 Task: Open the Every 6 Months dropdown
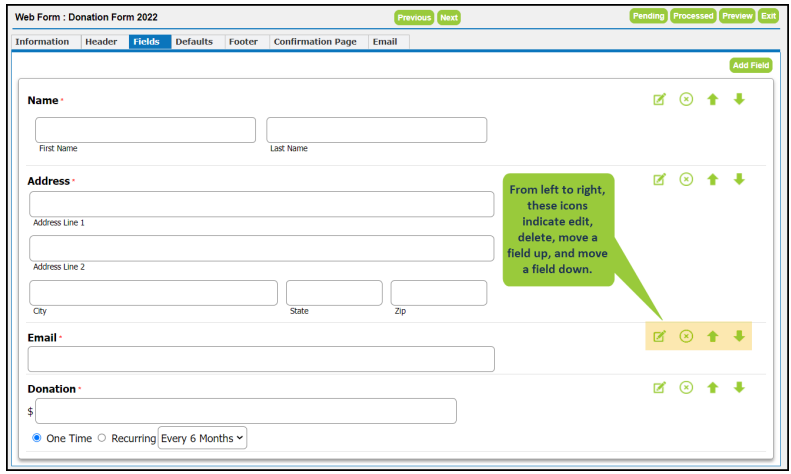(x=202, y=438)
